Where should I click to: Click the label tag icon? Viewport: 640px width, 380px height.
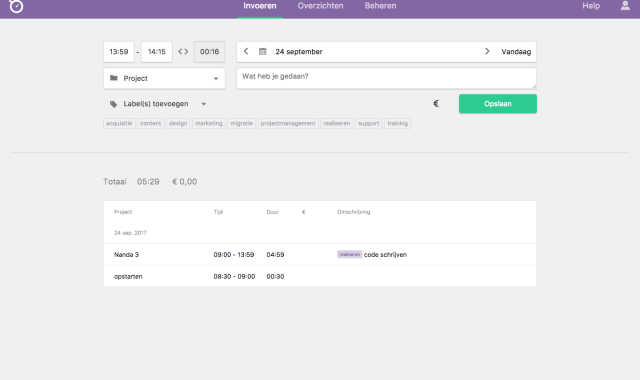(113, 104)
